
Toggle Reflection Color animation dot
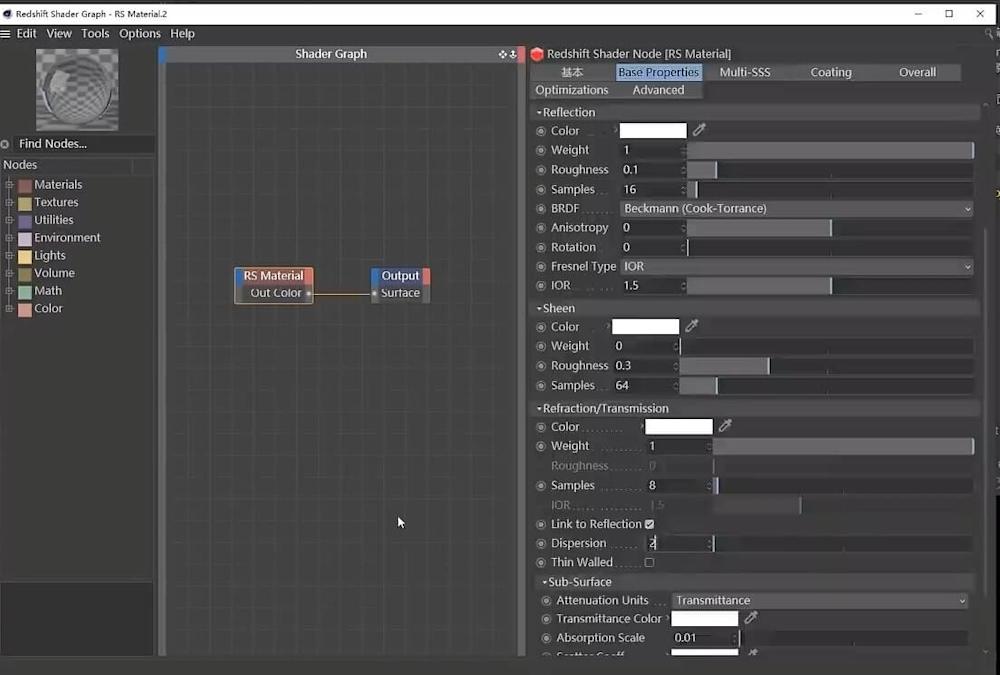(541, 131)
